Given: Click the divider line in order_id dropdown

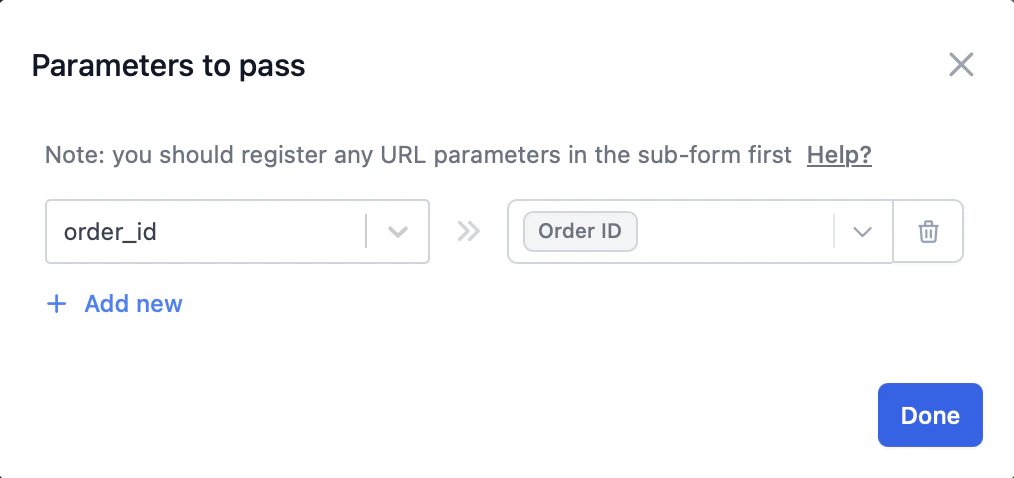Looking at the screenshot, I should [366, 232].
